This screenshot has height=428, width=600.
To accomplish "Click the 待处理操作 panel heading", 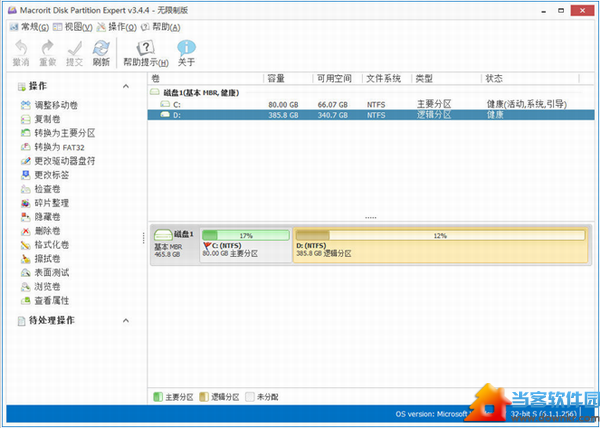I will pyautogui.click(x=51, y=321).
